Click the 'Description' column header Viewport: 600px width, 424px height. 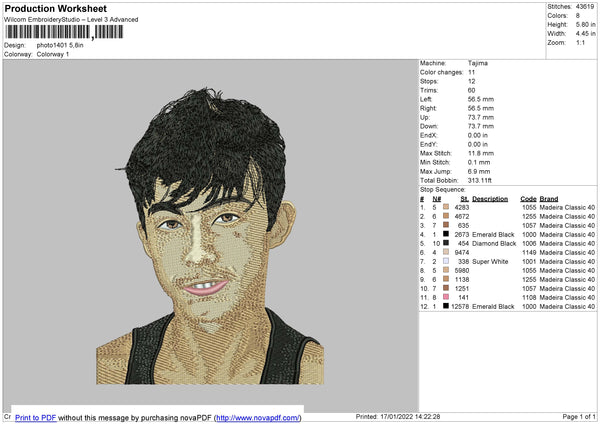[490, 199]
